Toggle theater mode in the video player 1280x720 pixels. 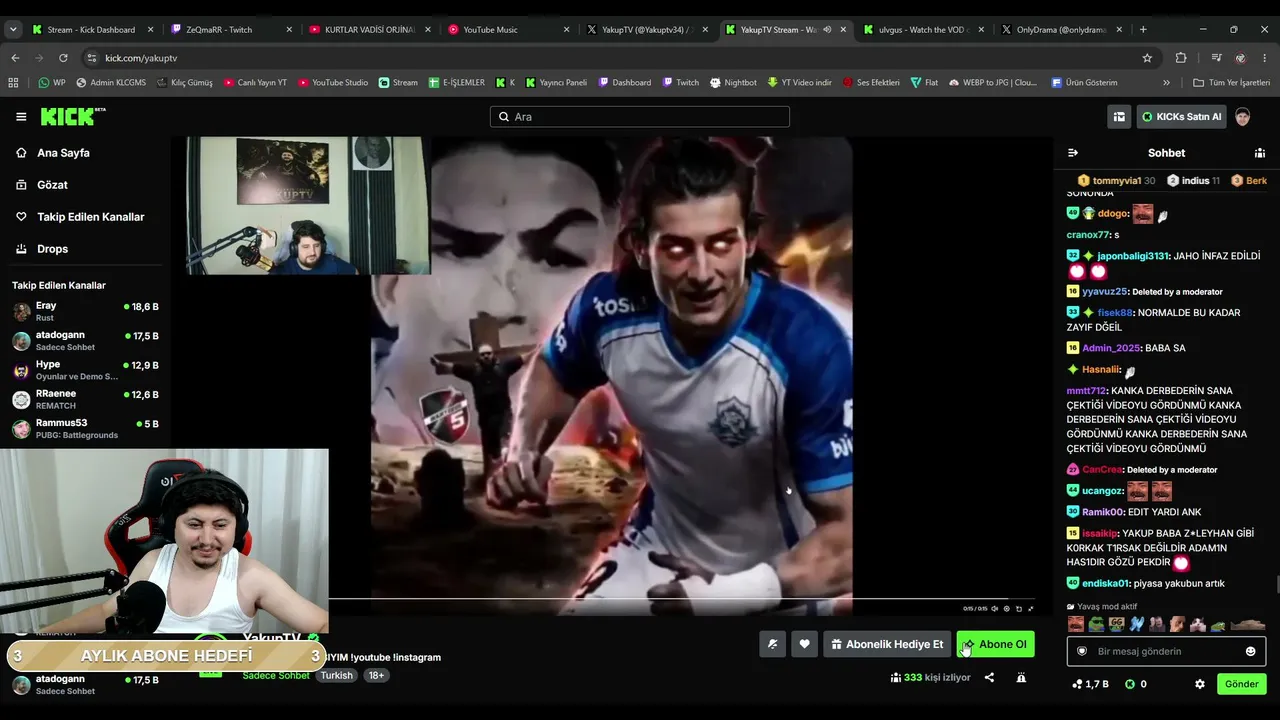(x=1019, y=608)
